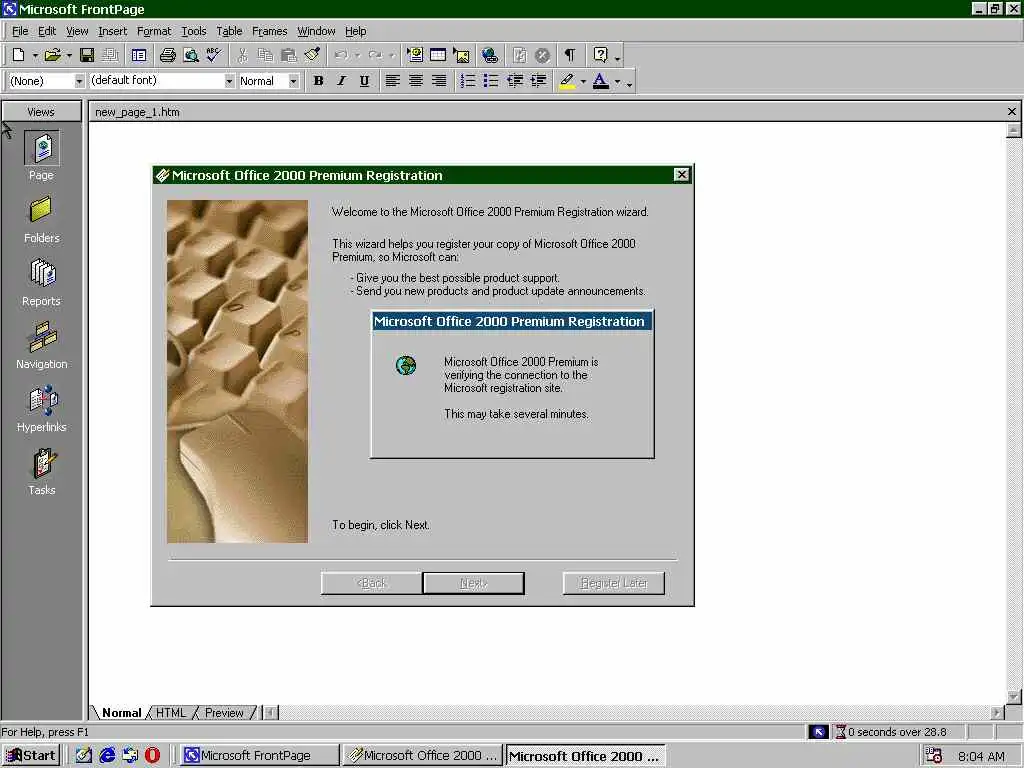Toggle Align Left

coord(392,81)
